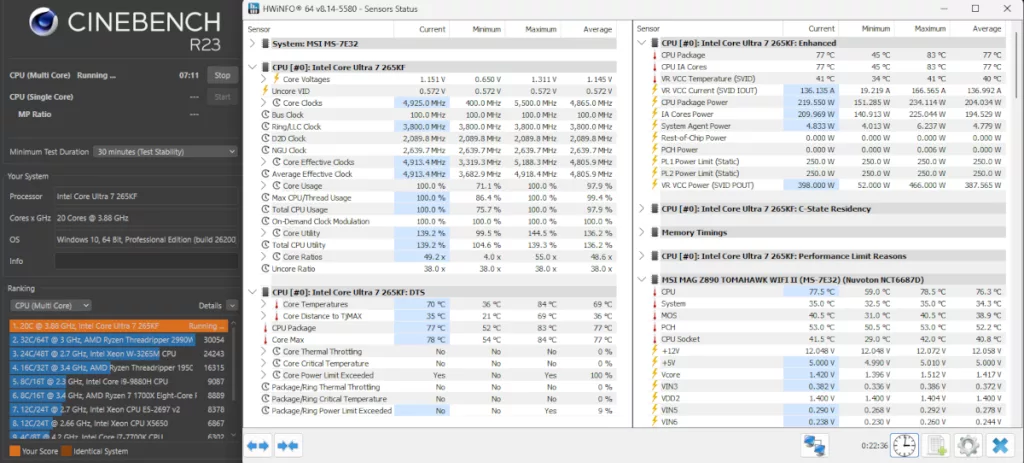Screen dimensions: 1024x463
Task: Expand Core Power Limit Exceeded row
Action: [263, 375]
